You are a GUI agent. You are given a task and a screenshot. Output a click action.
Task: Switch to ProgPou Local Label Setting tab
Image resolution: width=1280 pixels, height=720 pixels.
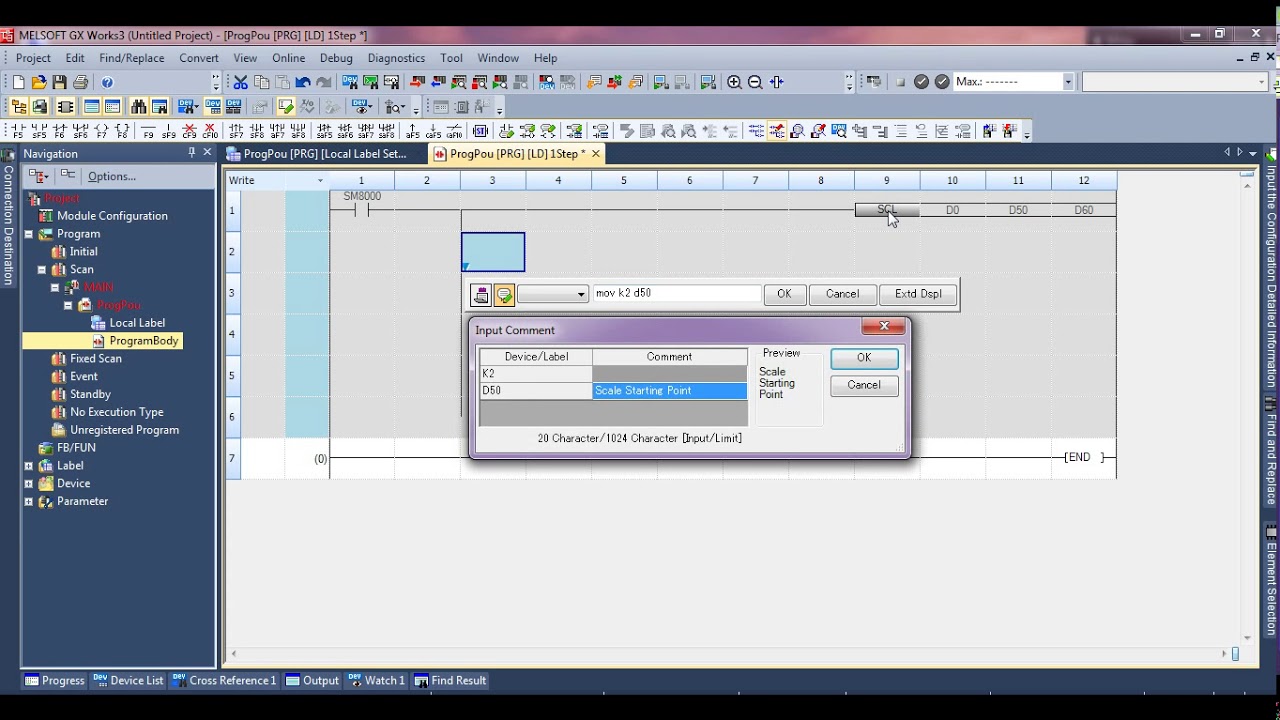317,154
